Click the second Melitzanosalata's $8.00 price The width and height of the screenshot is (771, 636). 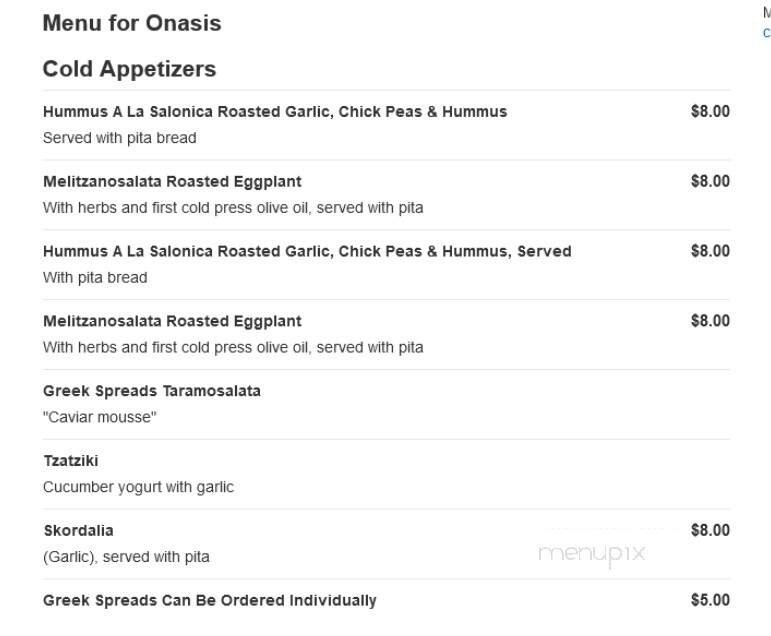(710, 321)
